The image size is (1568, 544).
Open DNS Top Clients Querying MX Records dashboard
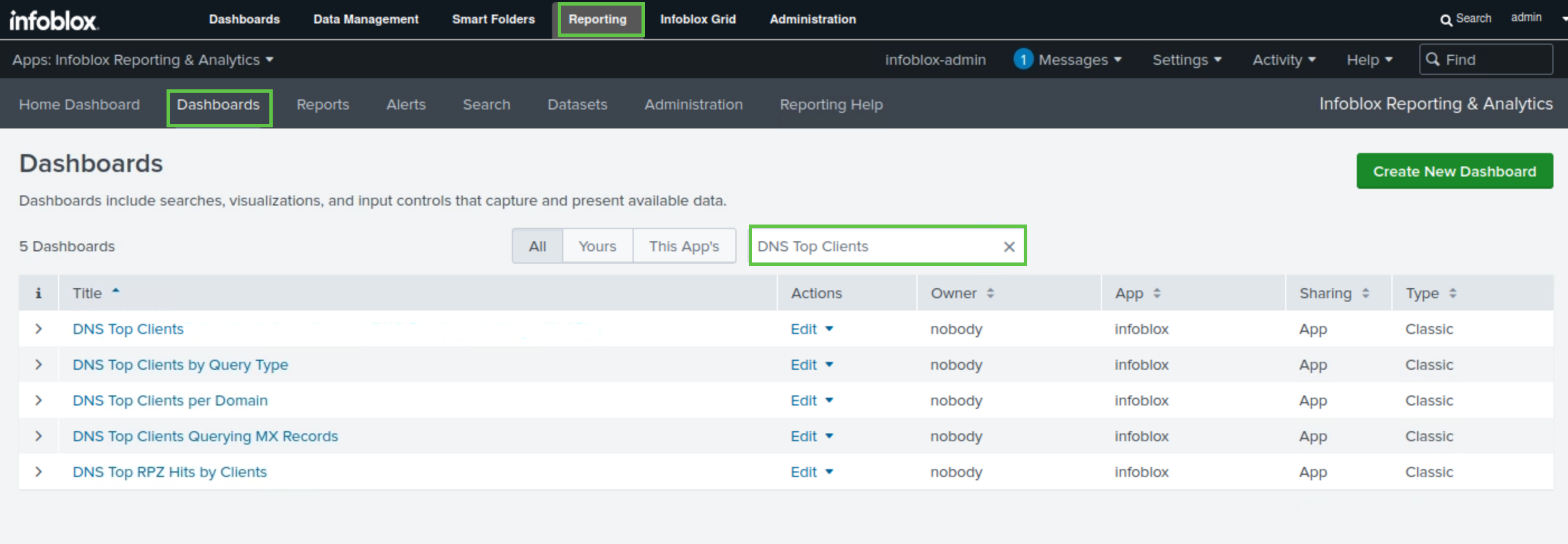pos(205,437)
